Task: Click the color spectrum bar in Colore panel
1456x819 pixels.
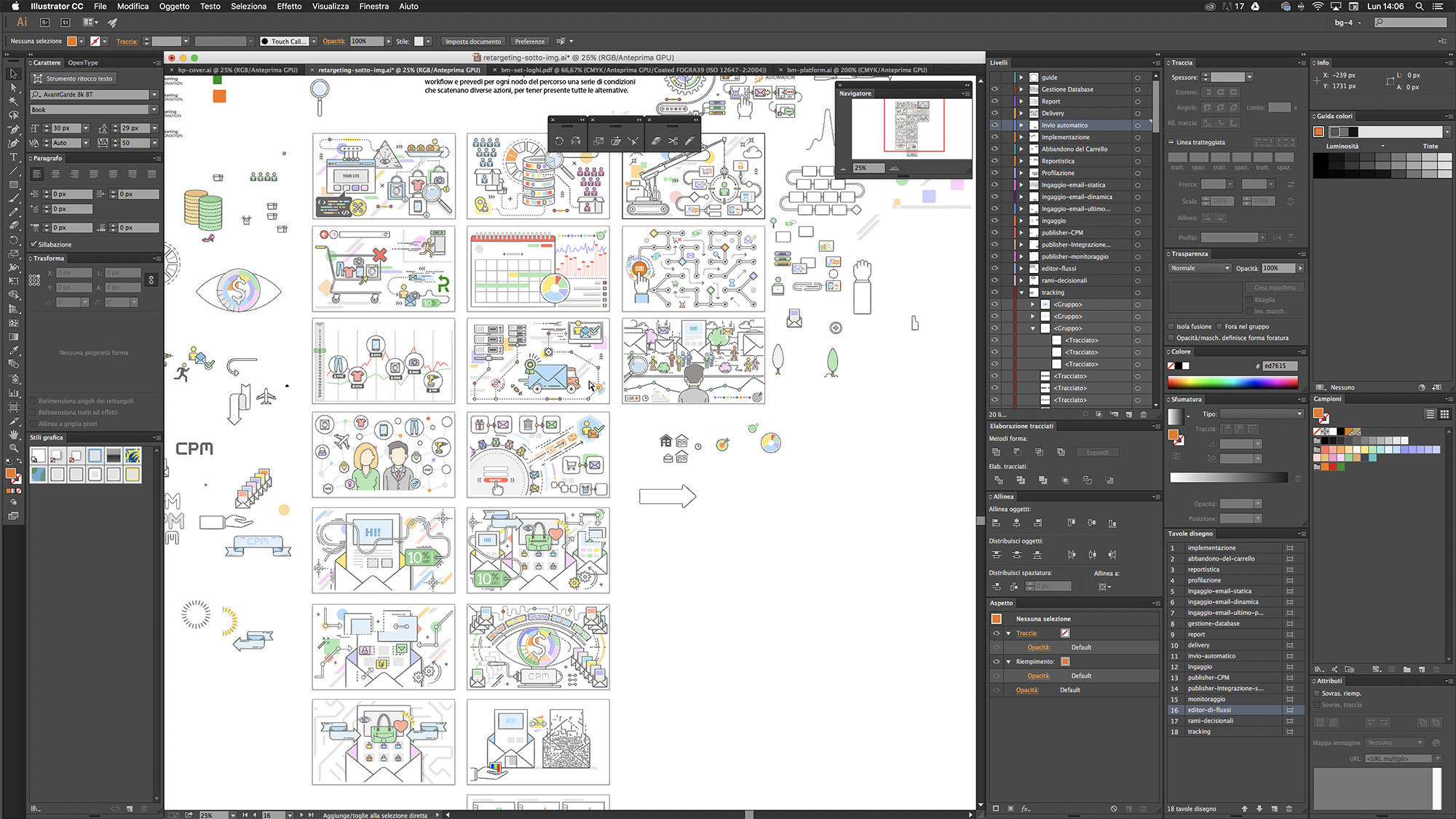Action: click(x=1233, y=381)
